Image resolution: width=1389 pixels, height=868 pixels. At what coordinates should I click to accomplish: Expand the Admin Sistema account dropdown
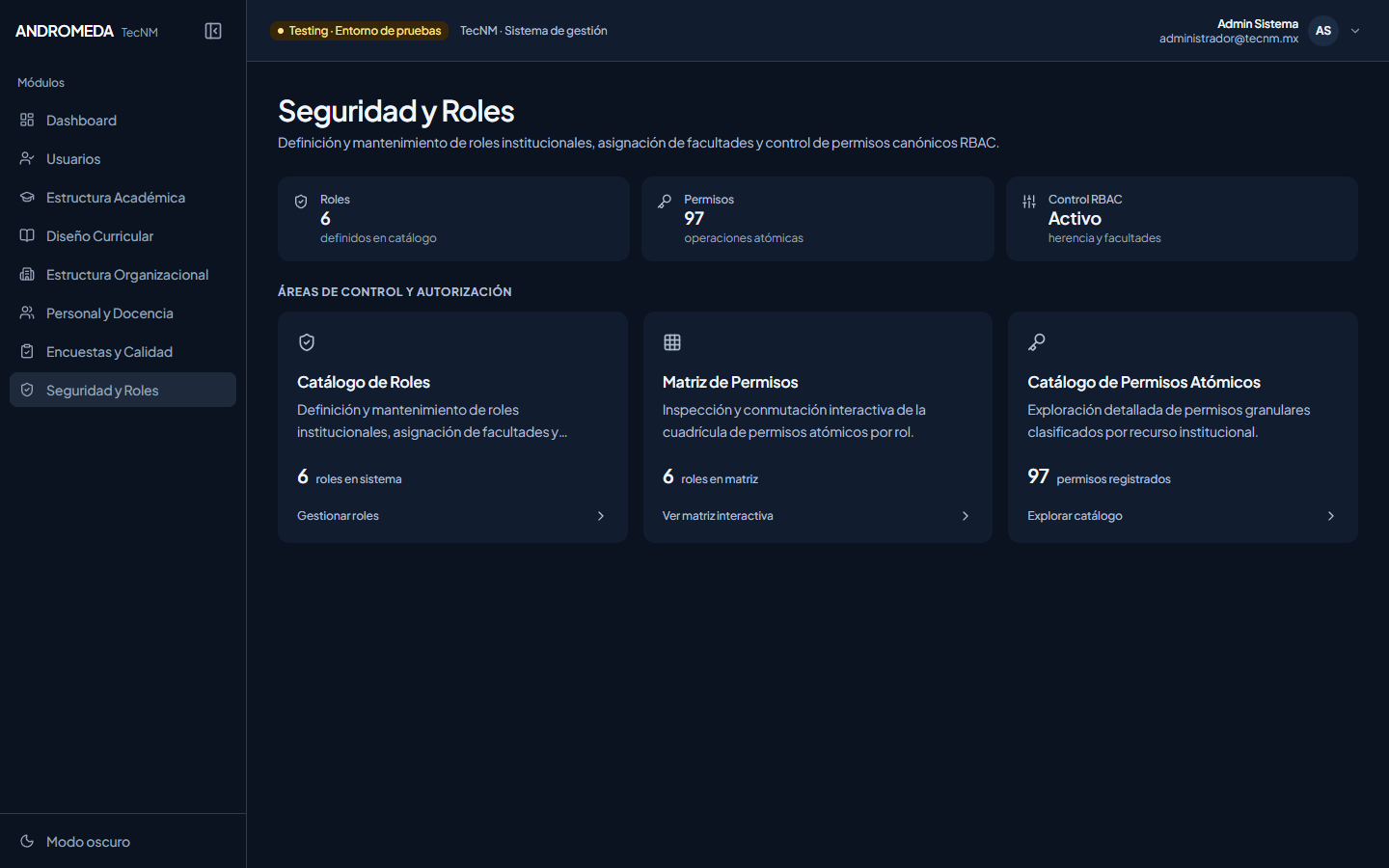(x=1355, y=31)
